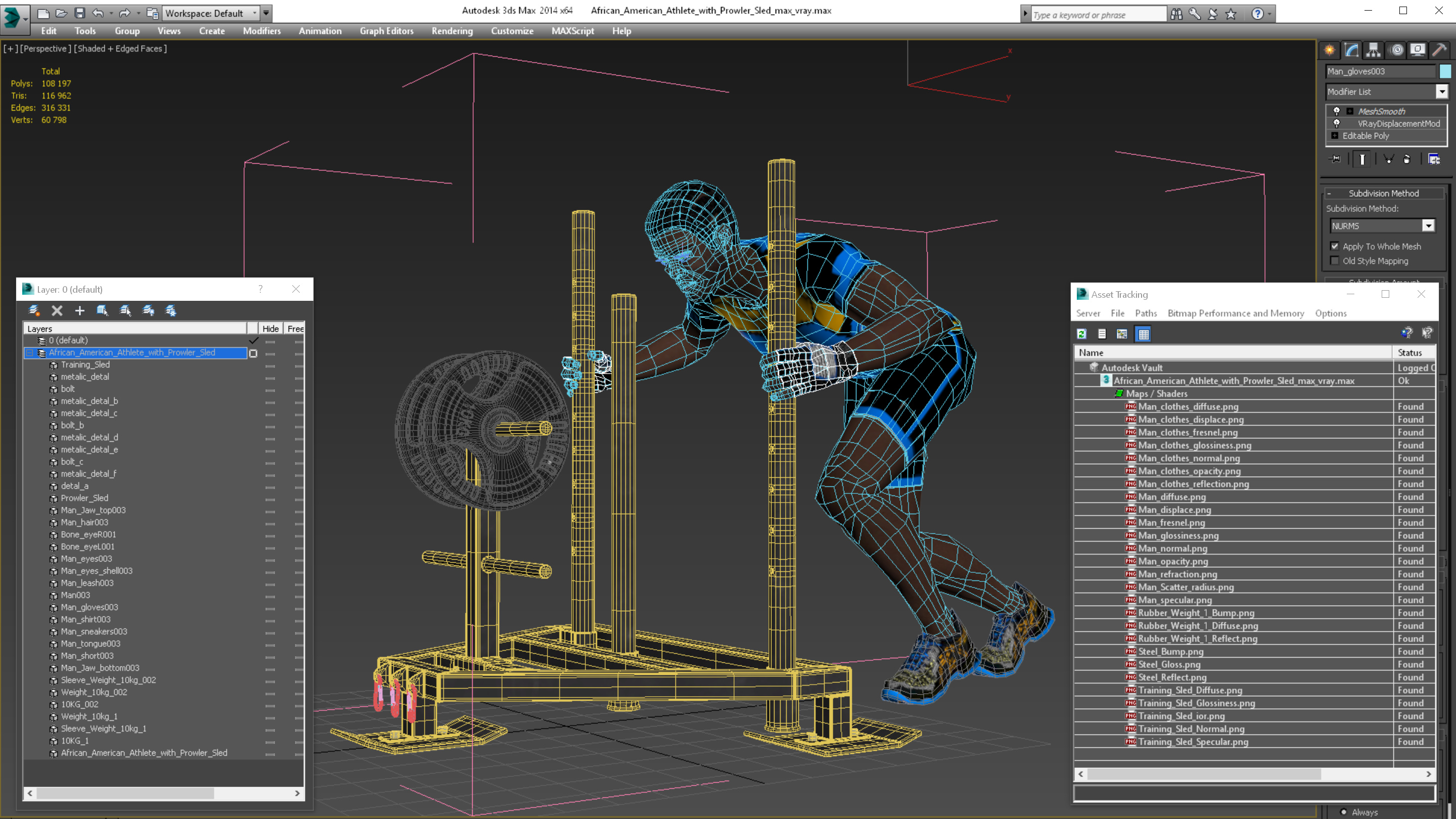The height and width of the screenshot is (819, 1456).
Task: Click the Project Folder icon beside Workspace selector
Action: pos(152,13)
